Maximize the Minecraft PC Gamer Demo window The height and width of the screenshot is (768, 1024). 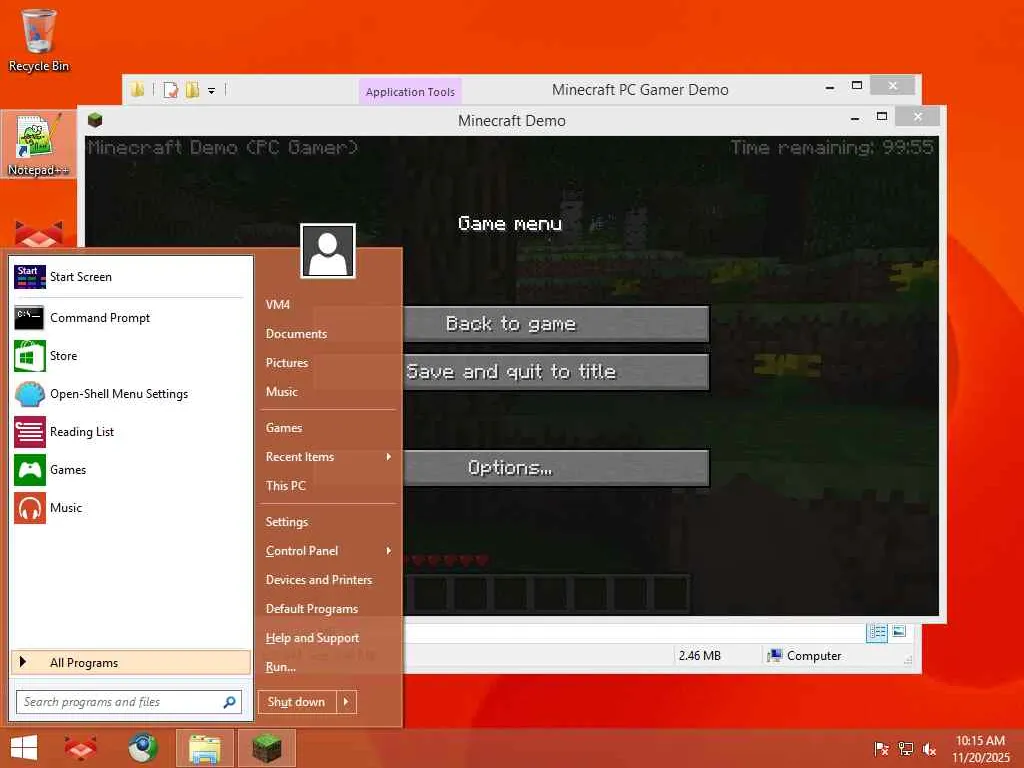pyautogui.click(x=857, y=86)
